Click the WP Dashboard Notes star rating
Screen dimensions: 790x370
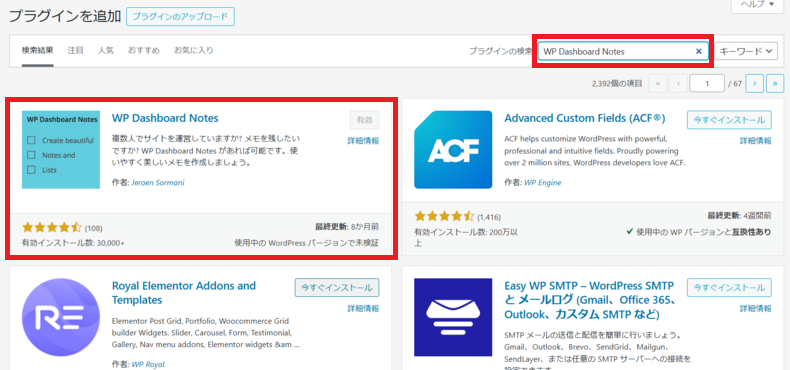coord(51,227)
